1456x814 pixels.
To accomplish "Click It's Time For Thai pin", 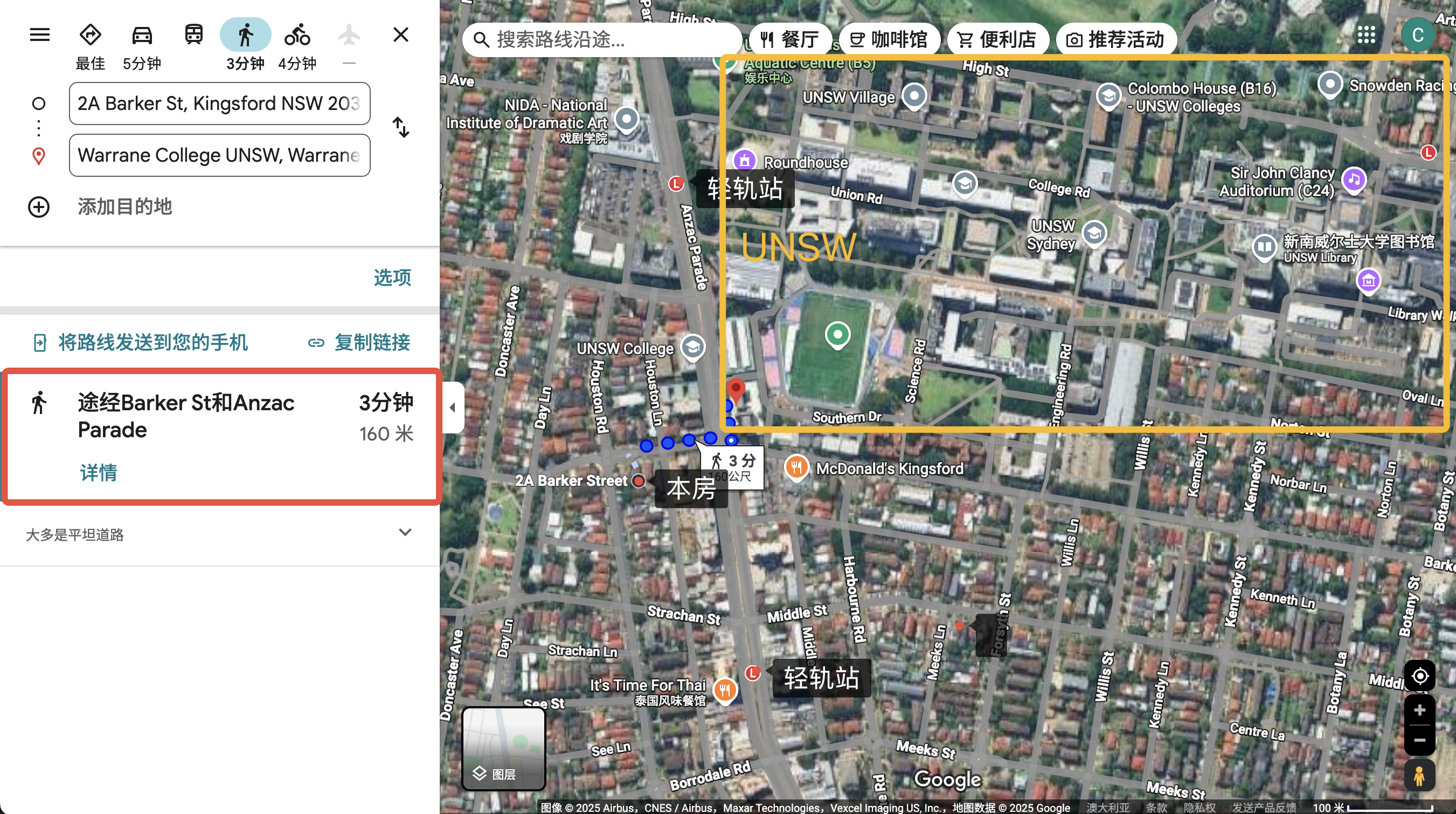I will 725,689.
